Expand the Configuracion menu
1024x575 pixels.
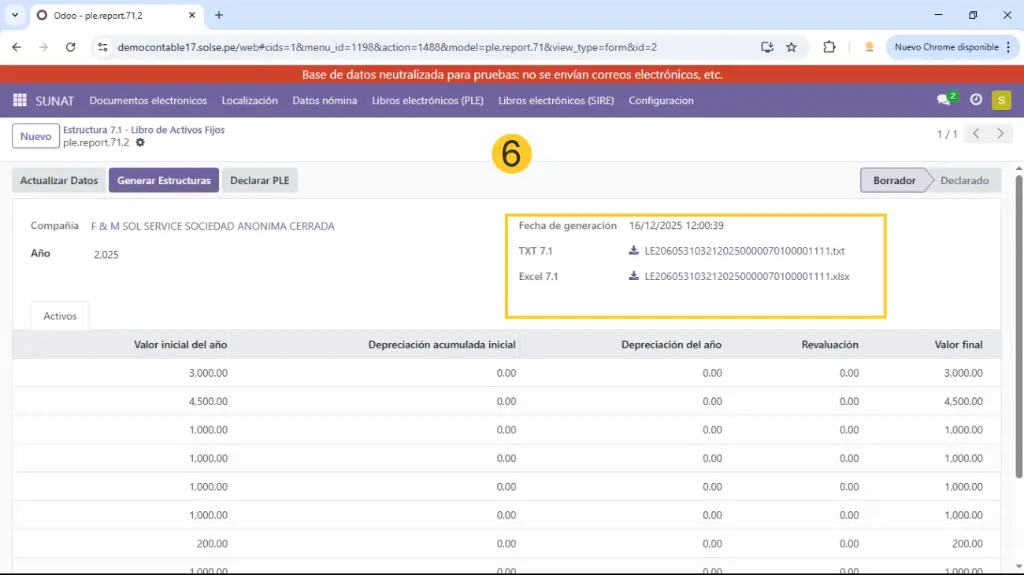[660, 100]
